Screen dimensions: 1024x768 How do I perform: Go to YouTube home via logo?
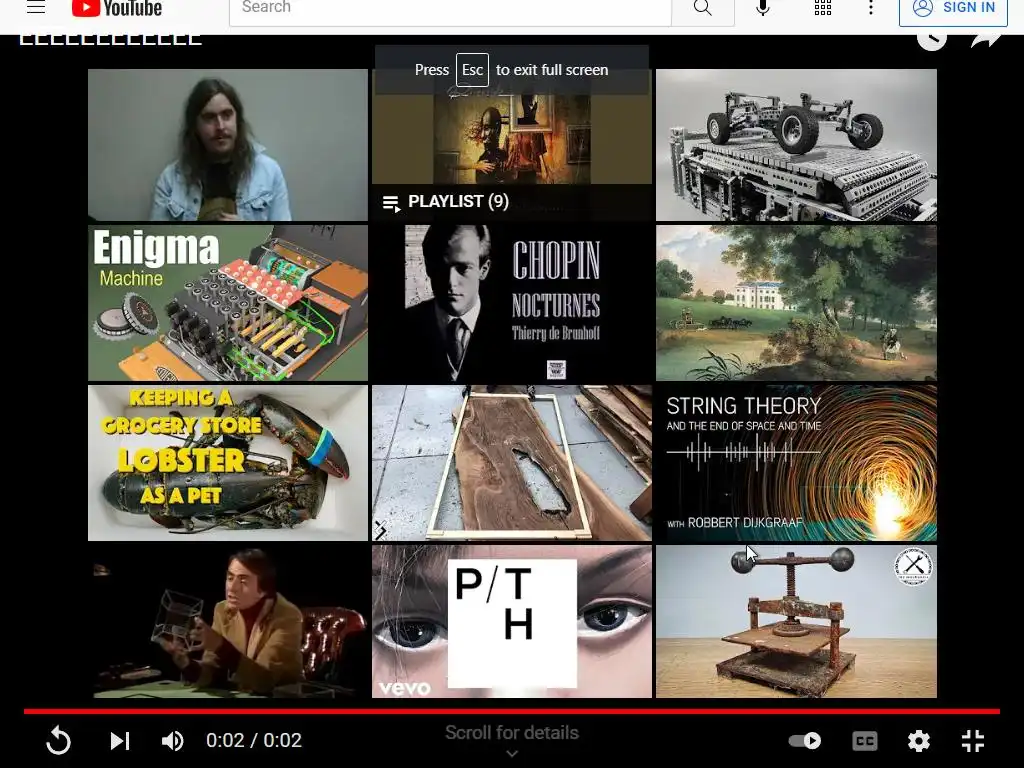(x=117, y=8)
